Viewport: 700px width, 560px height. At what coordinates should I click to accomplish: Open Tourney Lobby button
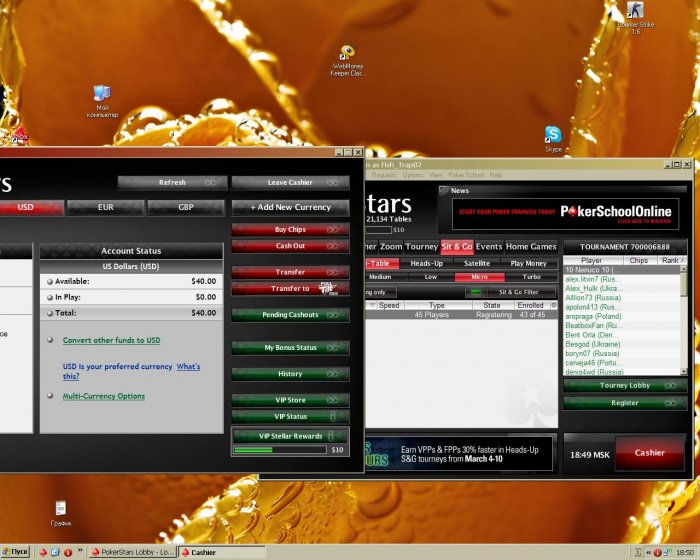625,385
